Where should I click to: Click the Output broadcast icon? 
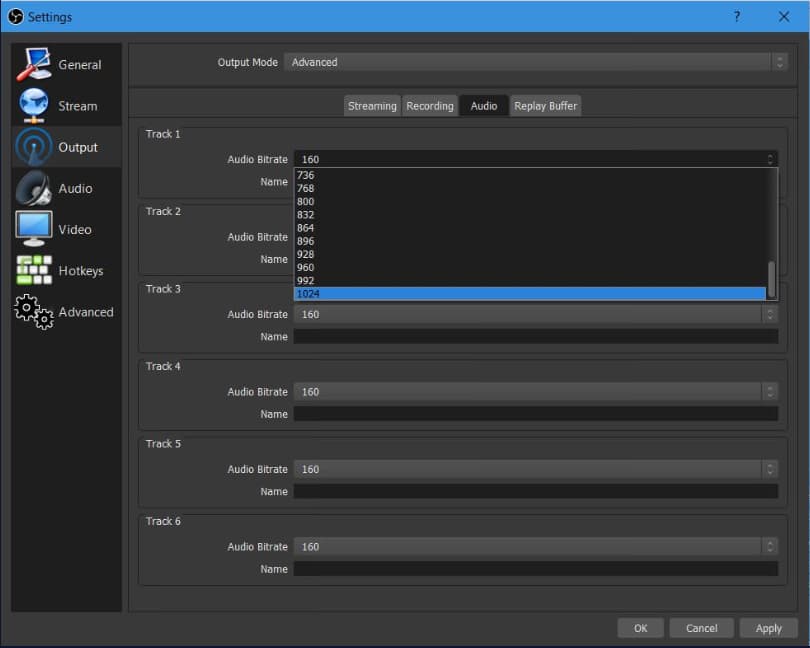pyautogui.click(x=34, y=147)
